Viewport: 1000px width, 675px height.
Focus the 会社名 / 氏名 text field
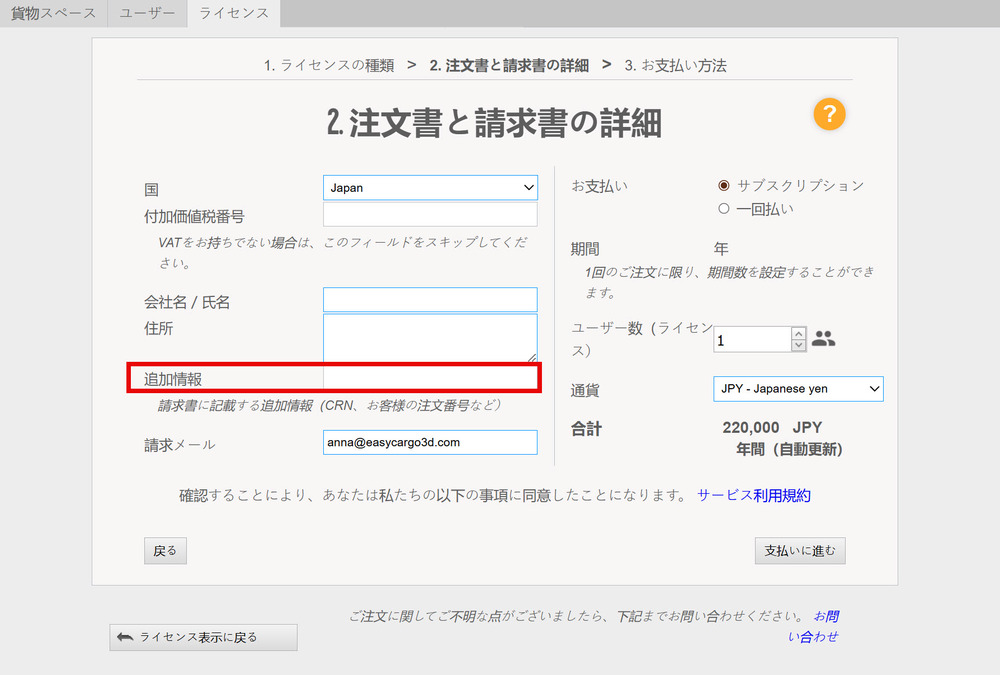[x=430, y=300]
